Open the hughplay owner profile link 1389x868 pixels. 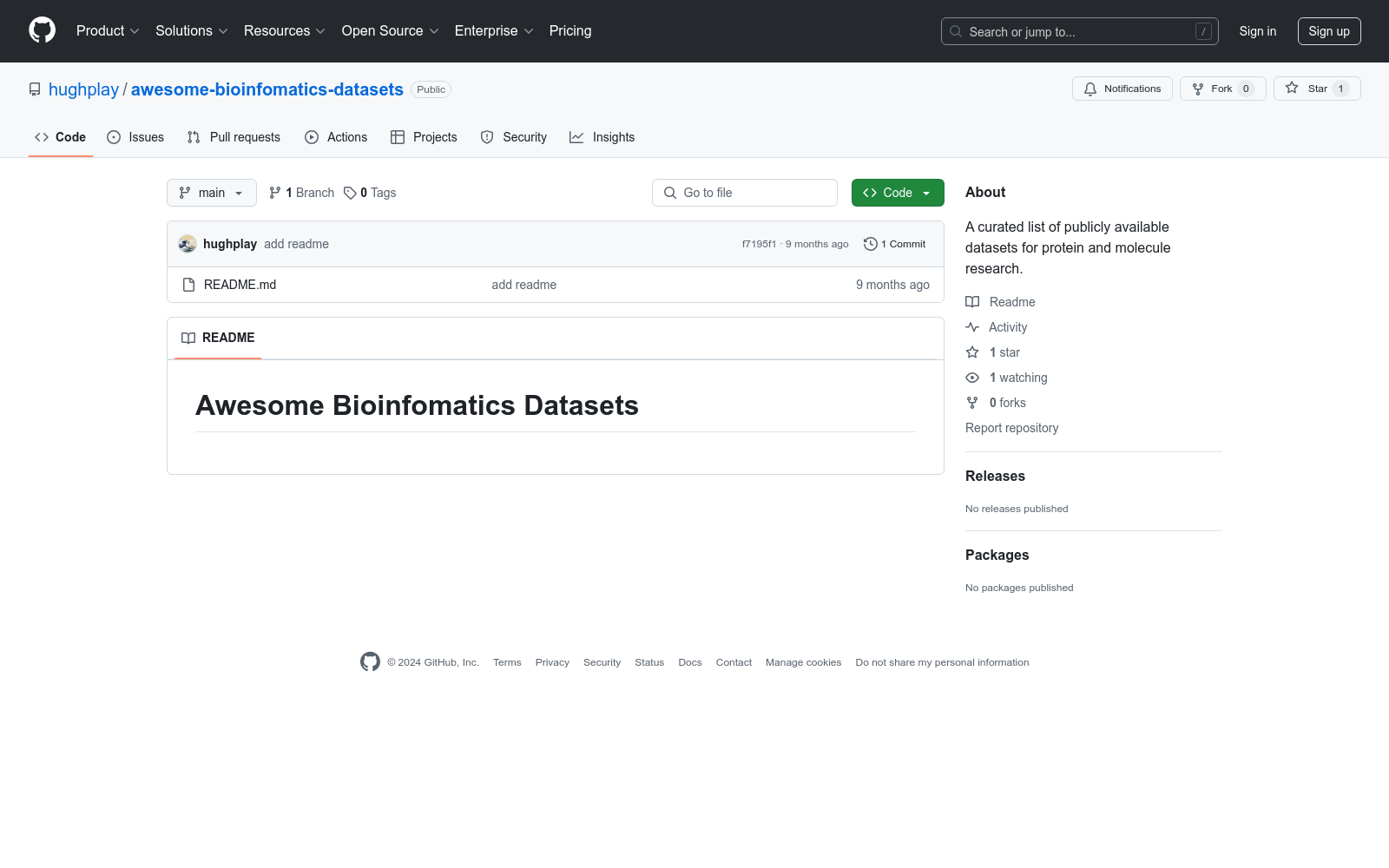tap(83, 89)
